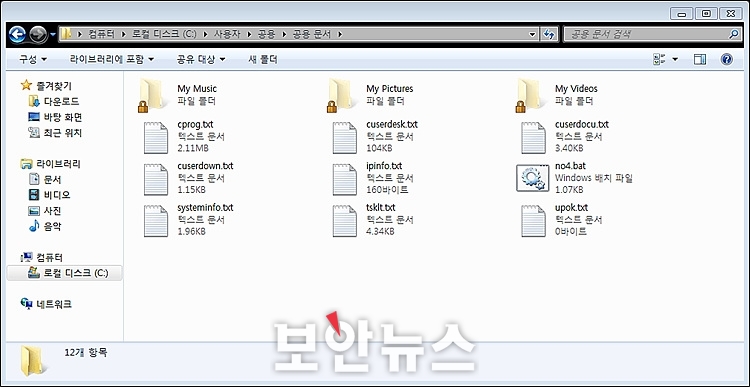Click 컴퓨터 in the address breadcrumb
The image size is (750, 387).
(x=101, y=34)
